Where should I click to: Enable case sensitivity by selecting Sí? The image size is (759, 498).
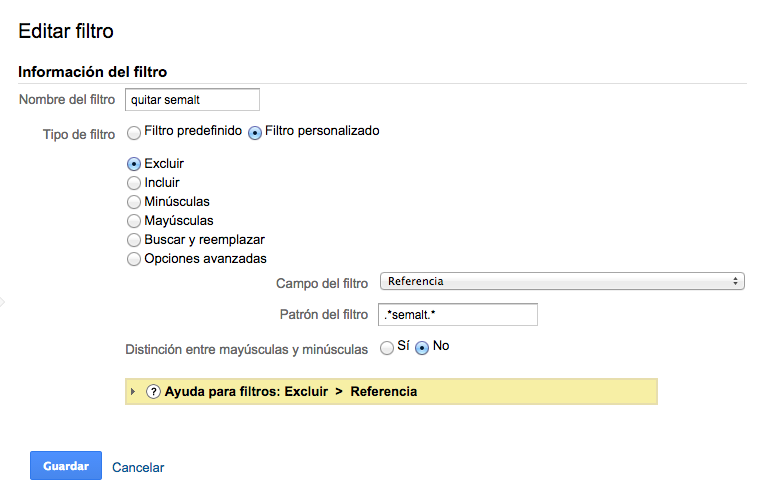coord(386,348)
